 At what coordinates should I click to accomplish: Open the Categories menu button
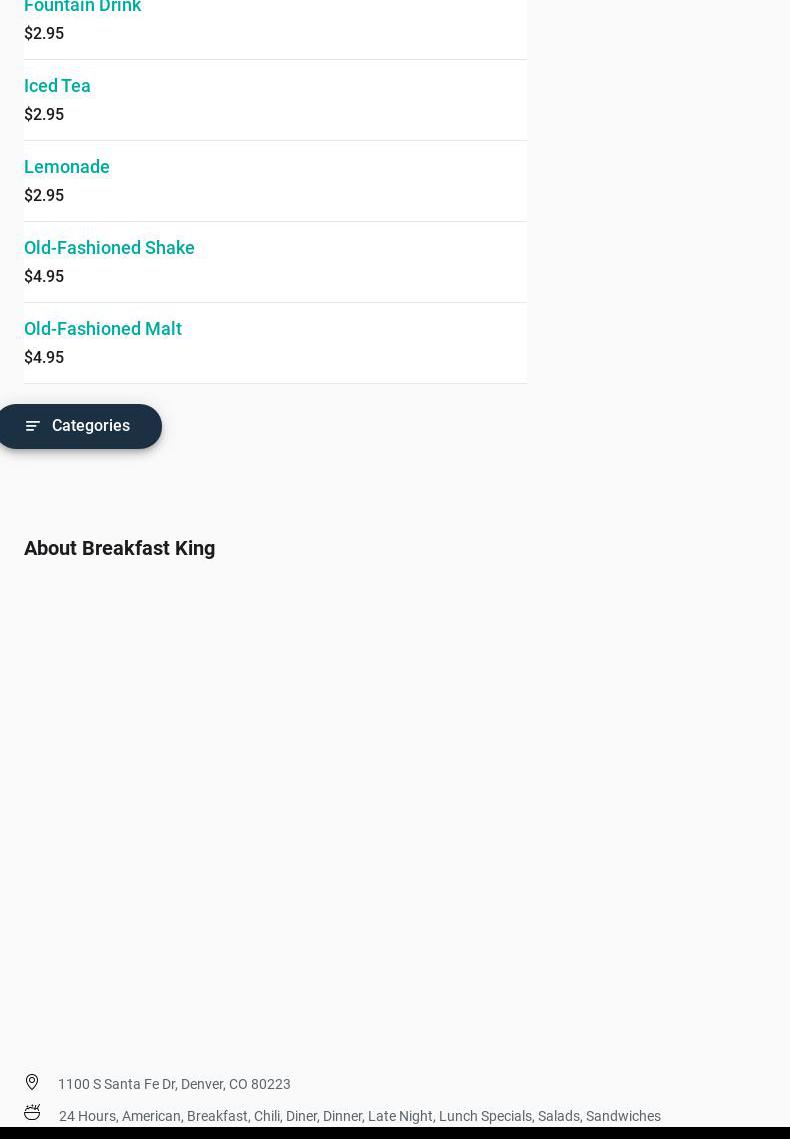80,426
